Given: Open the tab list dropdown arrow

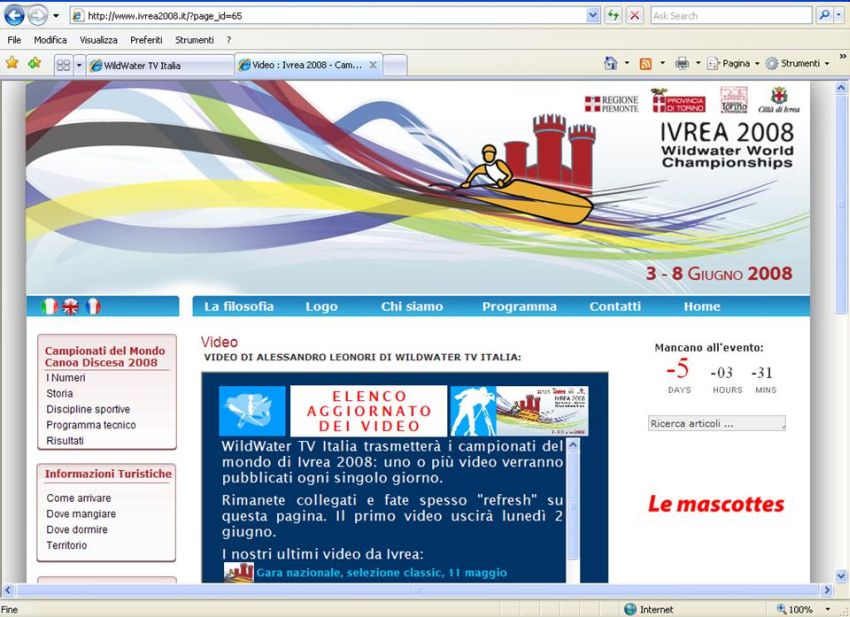Looking at the screenshot, I should click(79, 65).
